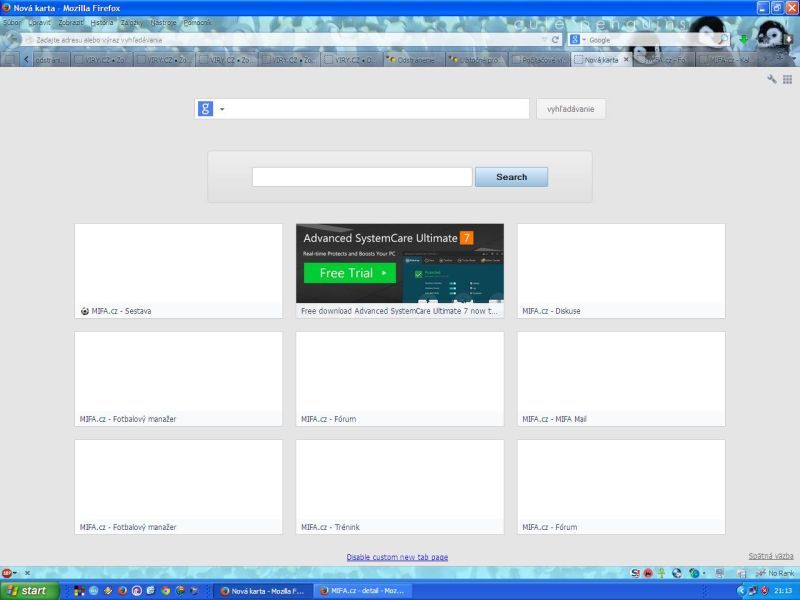The width and height of the screenshot is (800, 600).
Task: Click the magnifier icon in Google search box
Action: [724, 40]
